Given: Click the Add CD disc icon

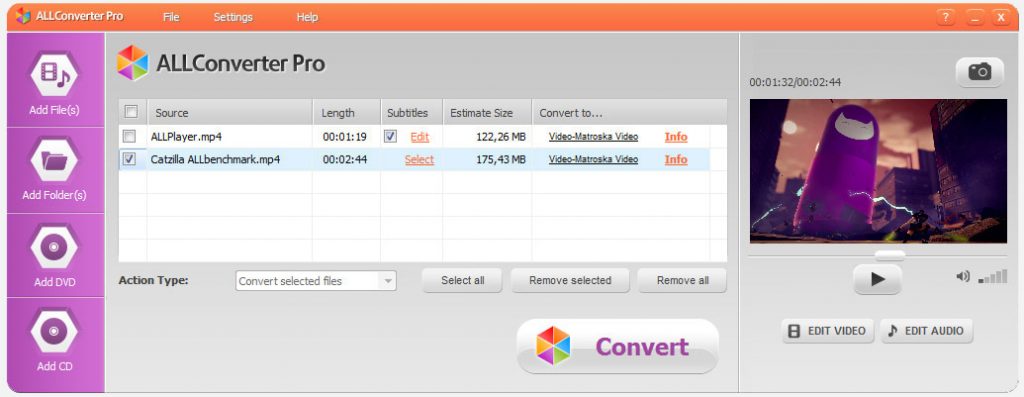Looking at the screenshot, I should 54,331.
